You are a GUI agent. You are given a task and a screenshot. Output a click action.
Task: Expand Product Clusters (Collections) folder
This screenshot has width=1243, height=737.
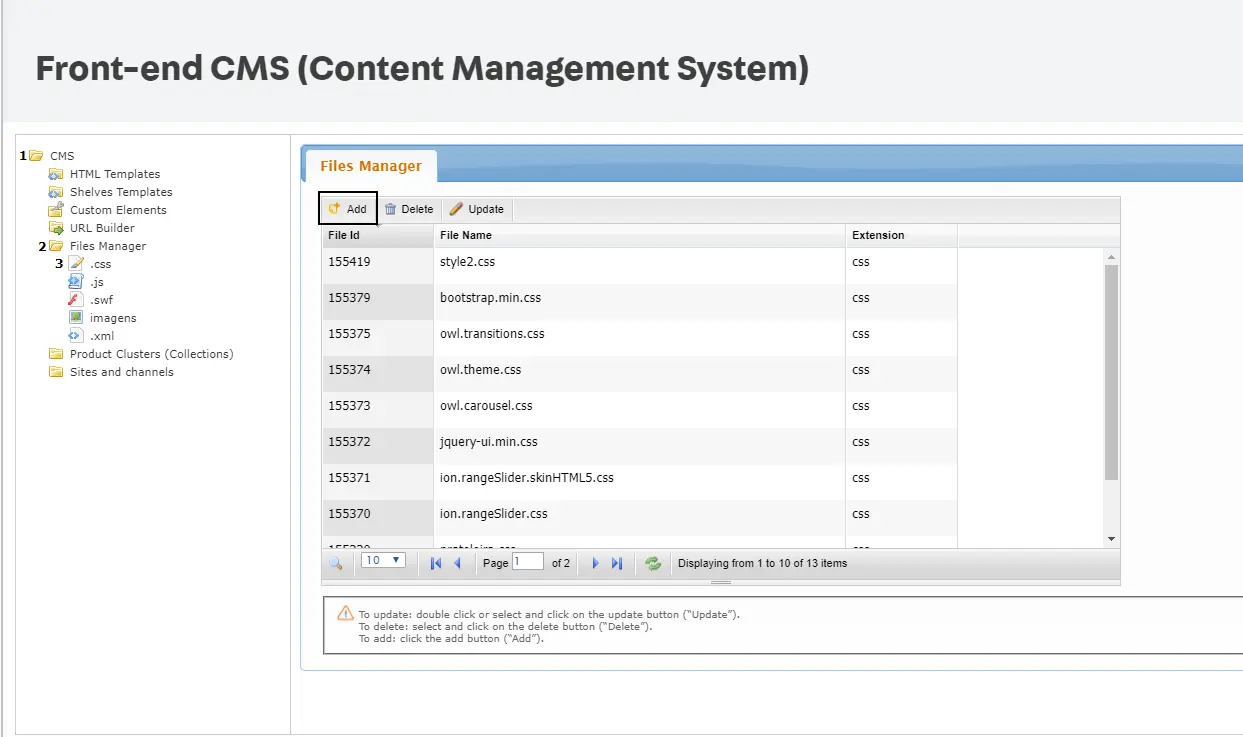(x=56, y=354)
